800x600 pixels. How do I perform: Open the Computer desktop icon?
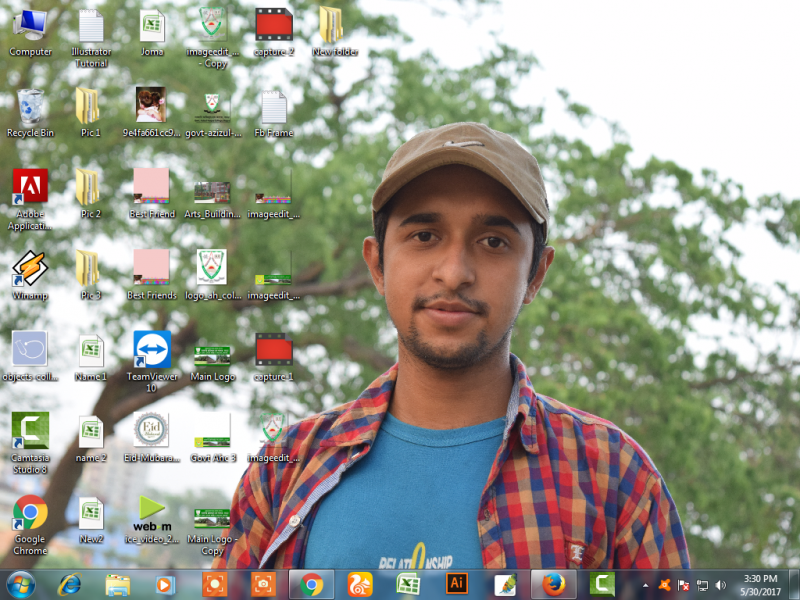[30, 26]
